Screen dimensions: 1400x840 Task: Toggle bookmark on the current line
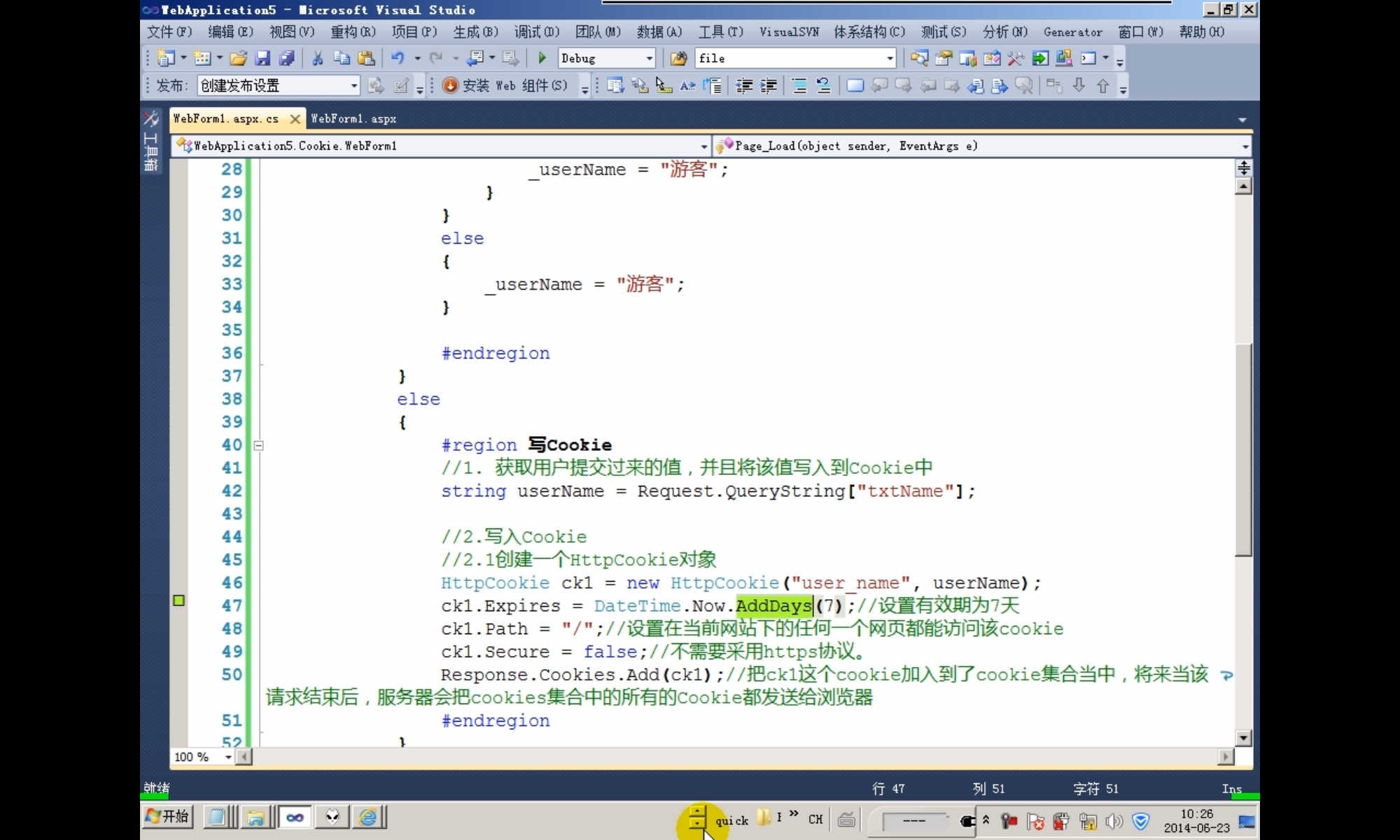855,85
